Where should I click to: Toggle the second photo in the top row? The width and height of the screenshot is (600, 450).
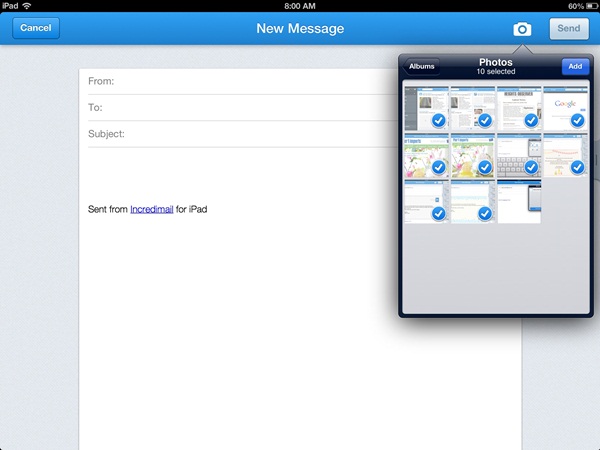coord(472,108)
